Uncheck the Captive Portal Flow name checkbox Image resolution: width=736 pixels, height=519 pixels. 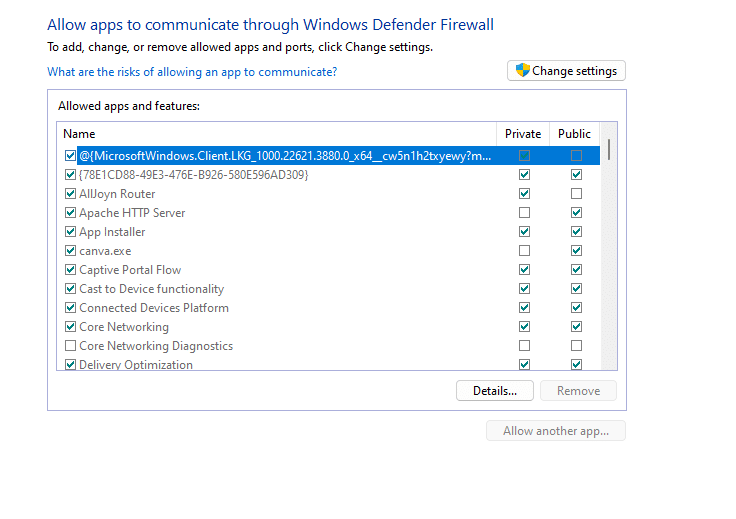(x=70, y=270)
